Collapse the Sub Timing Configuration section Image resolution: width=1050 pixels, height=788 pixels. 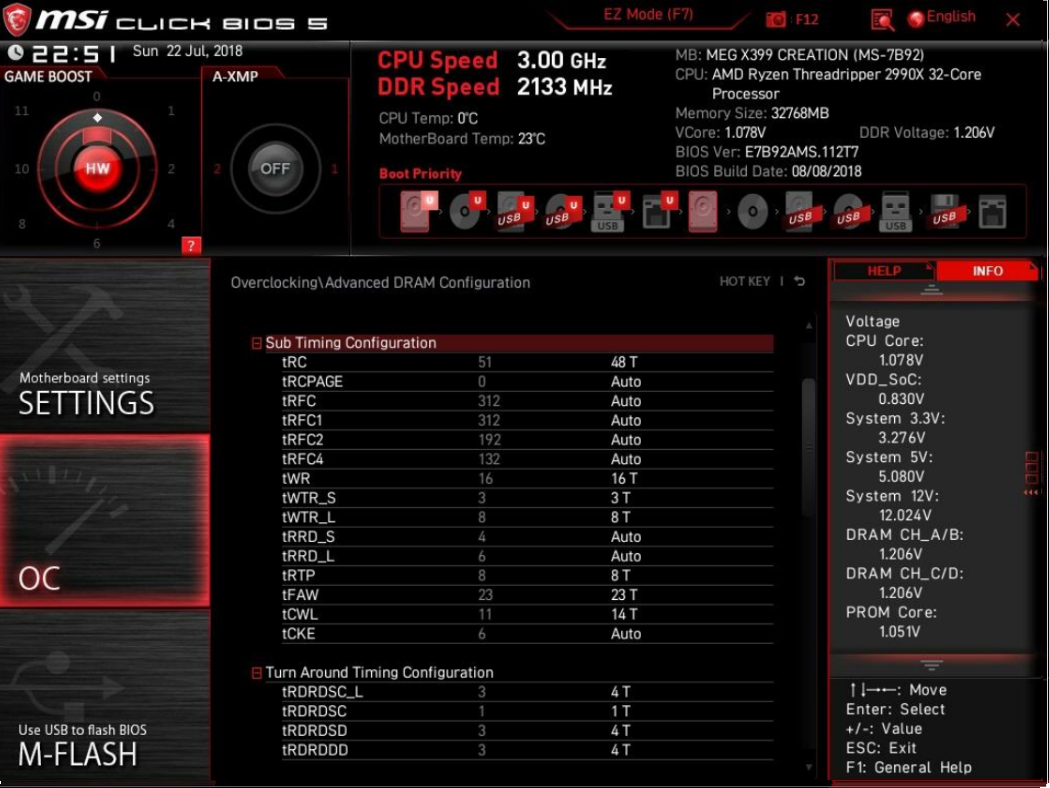tap(256, 343)
